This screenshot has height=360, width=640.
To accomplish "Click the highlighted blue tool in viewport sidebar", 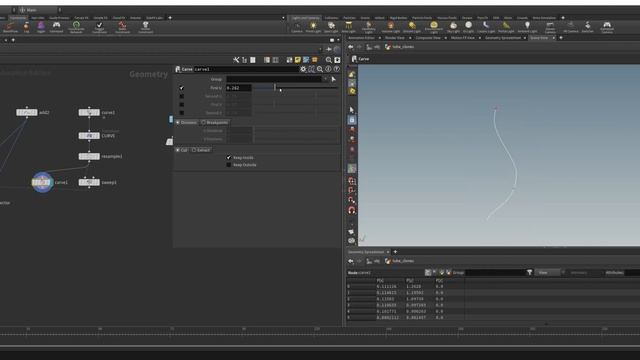I will click(351, 120).
